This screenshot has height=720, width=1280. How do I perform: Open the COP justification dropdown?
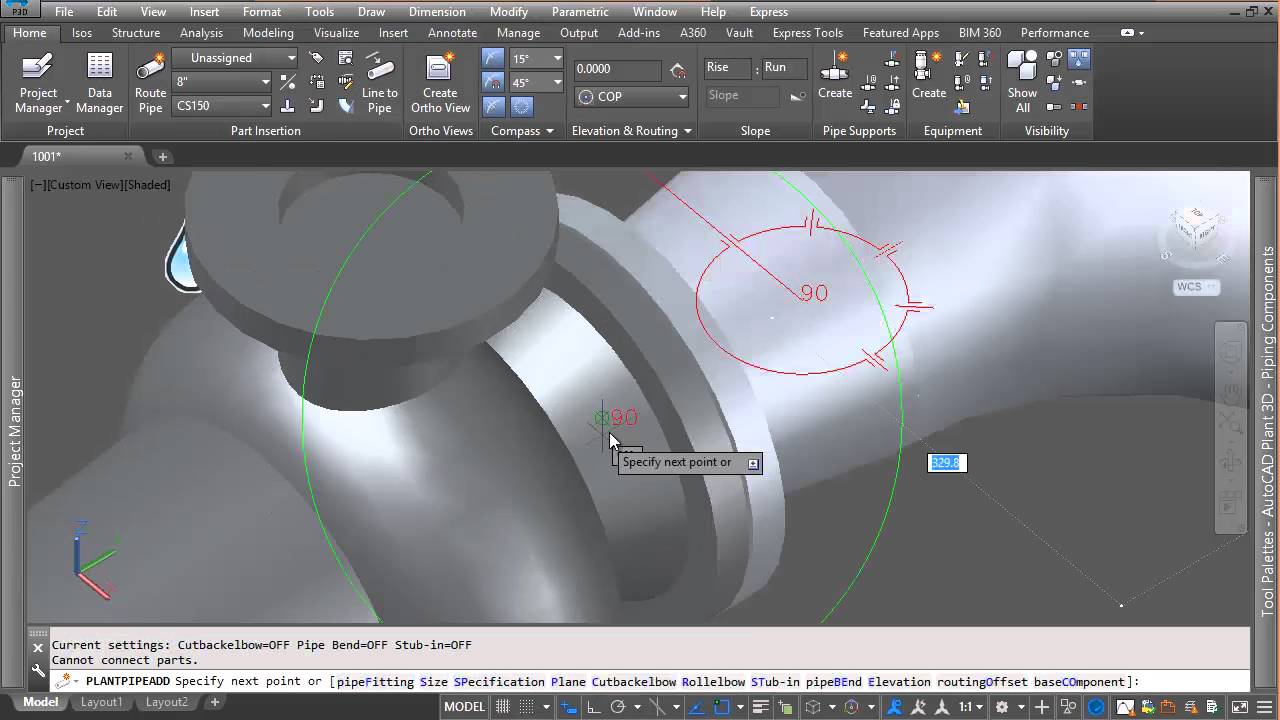point(632,97)
